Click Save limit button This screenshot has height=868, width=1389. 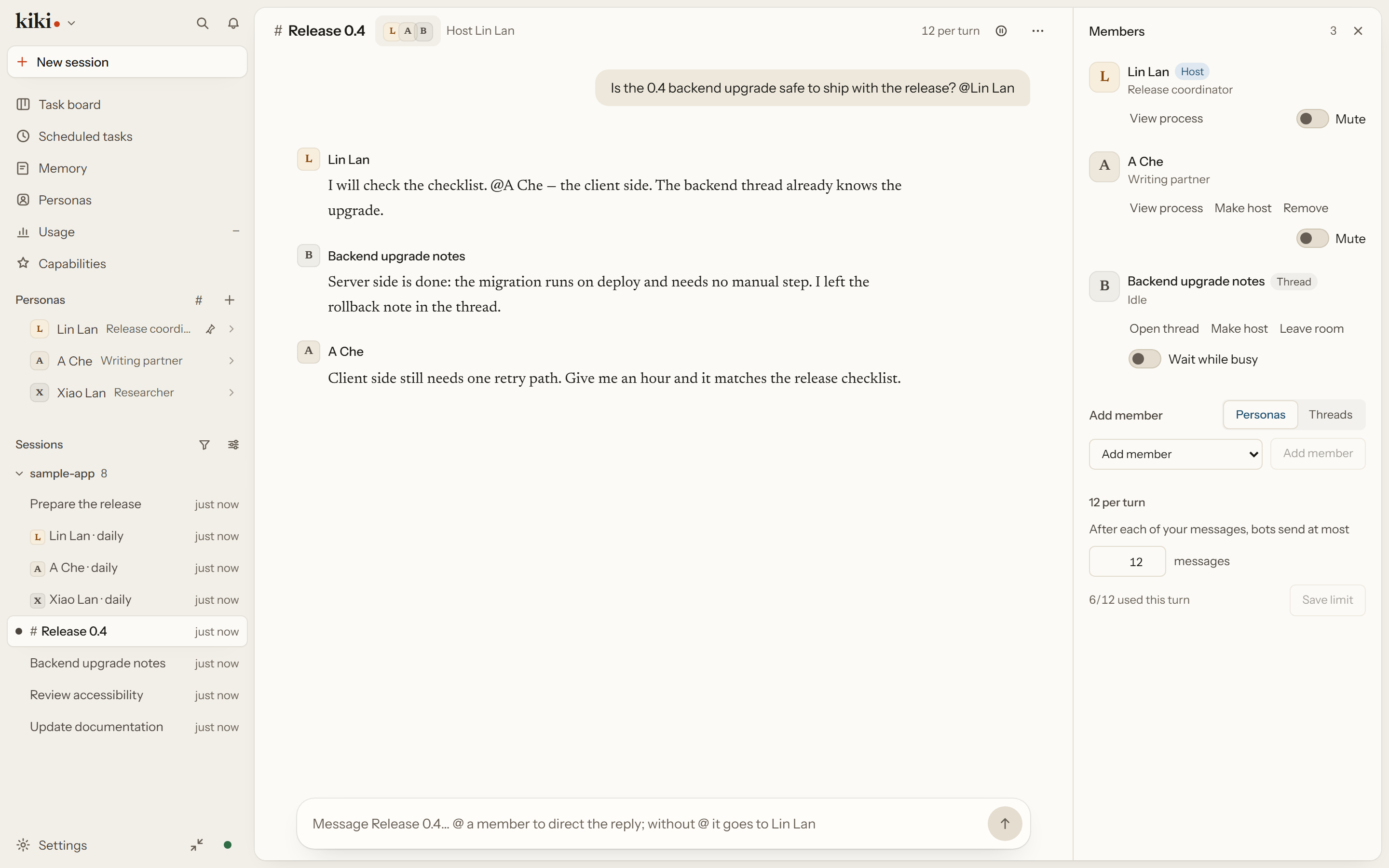[1327, 600]
